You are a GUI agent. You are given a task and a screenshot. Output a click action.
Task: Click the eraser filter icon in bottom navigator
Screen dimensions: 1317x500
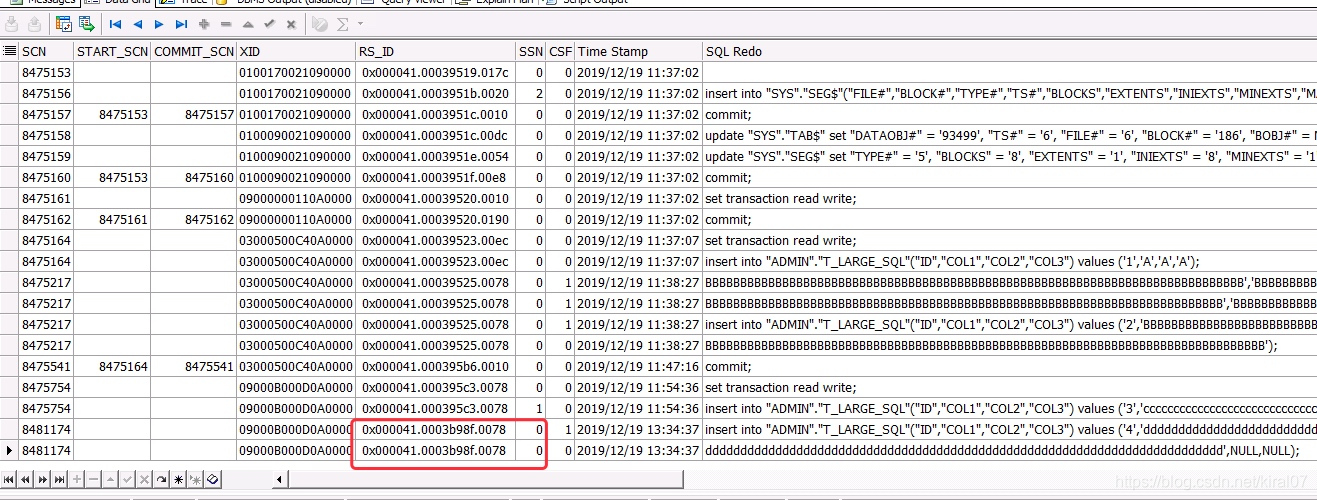pos(212,480)
